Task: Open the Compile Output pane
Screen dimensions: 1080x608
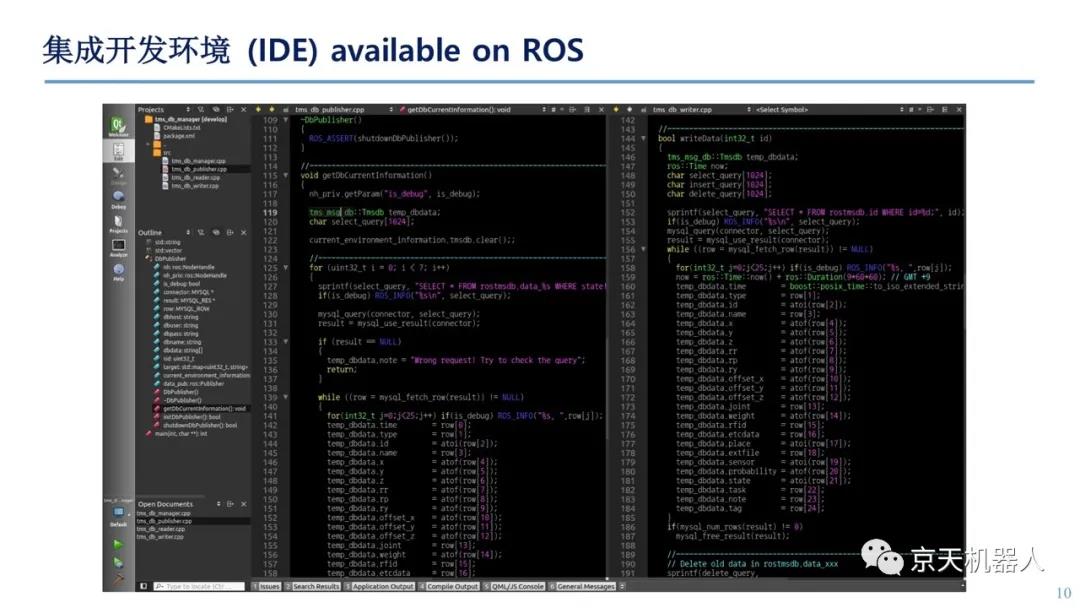Action: [449, 586]
